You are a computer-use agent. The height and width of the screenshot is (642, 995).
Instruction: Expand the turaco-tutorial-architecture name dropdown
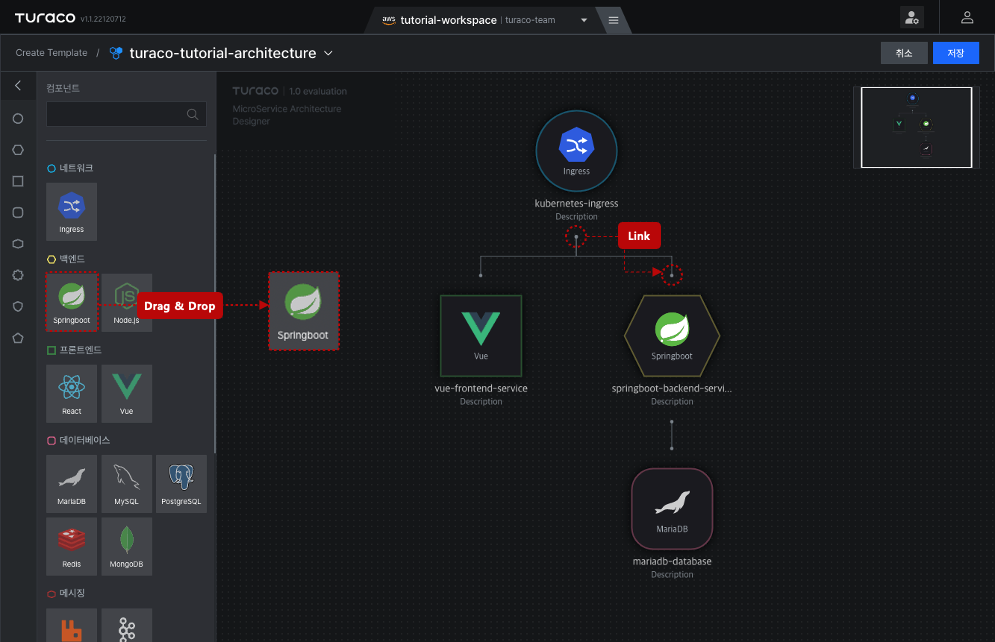(328, 53)
